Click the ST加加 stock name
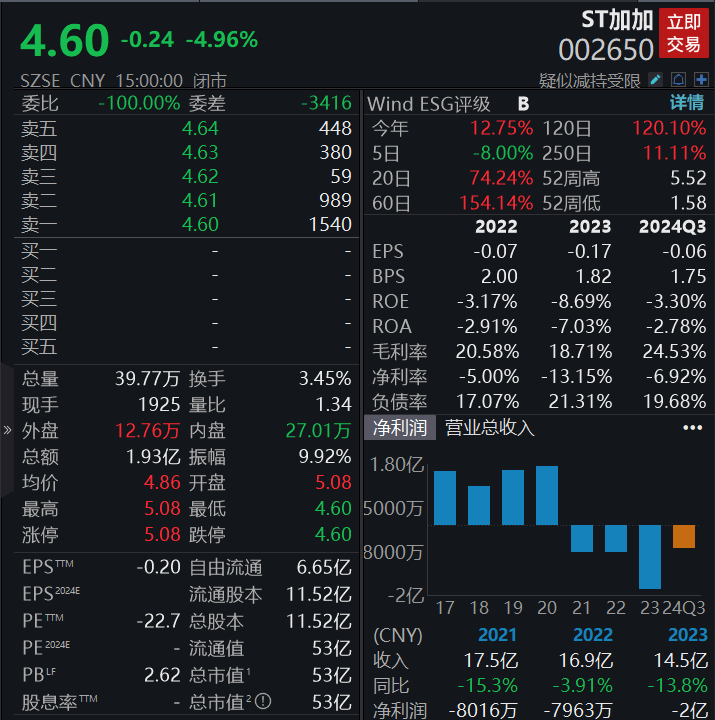The width and height of the screenshot is (715, 720). pos(617,20)
